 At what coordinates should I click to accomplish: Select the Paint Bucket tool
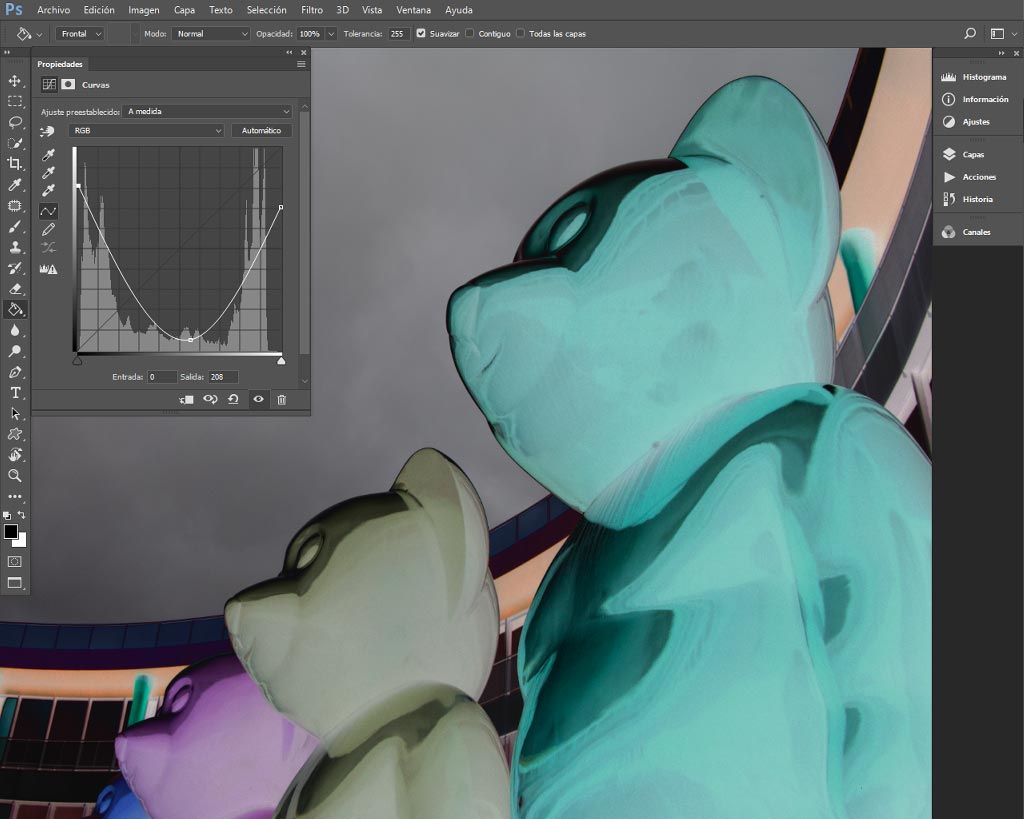tap(14, 310)
